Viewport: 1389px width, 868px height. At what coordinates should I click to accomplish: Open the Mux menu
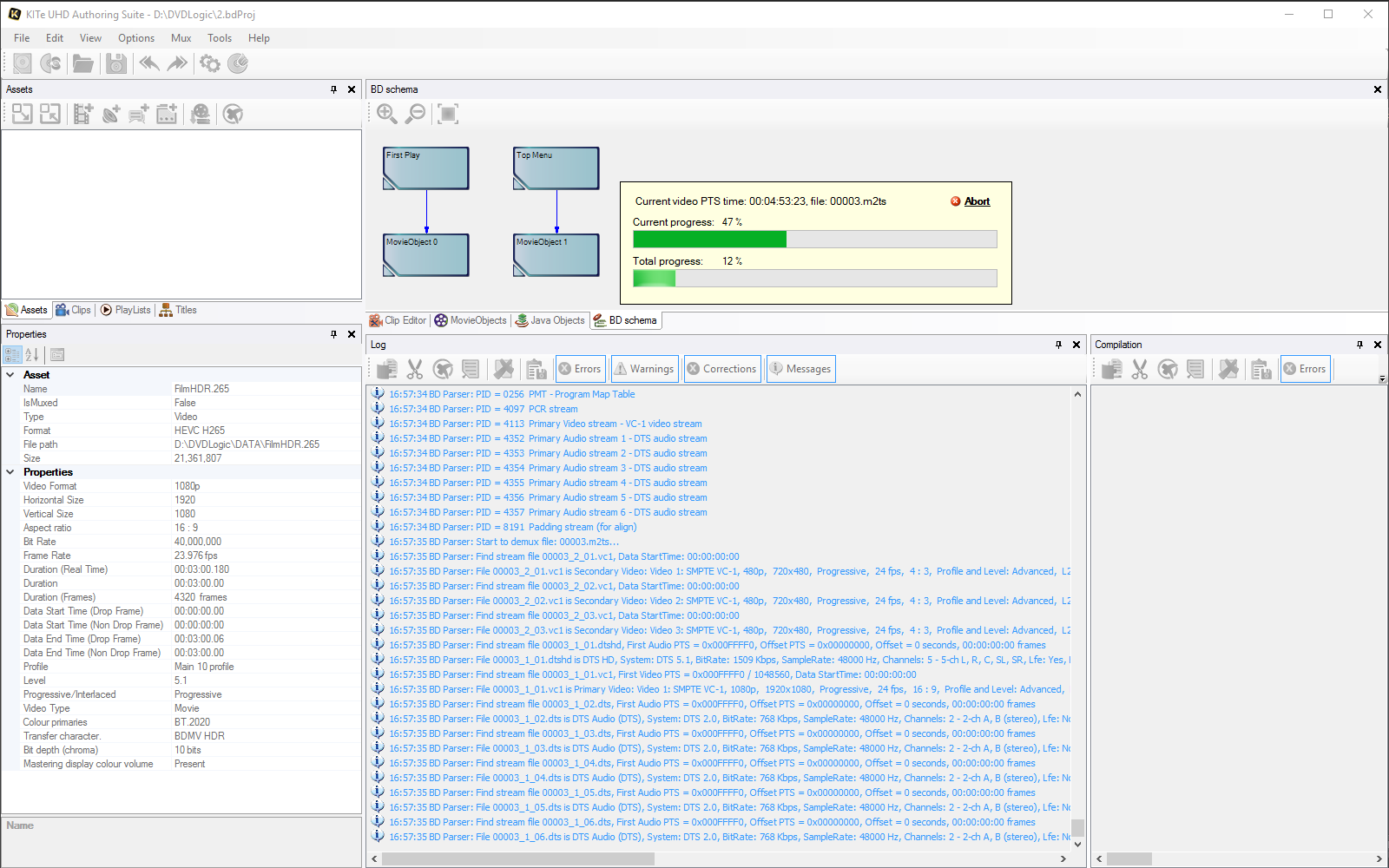[x=181, y=38]
